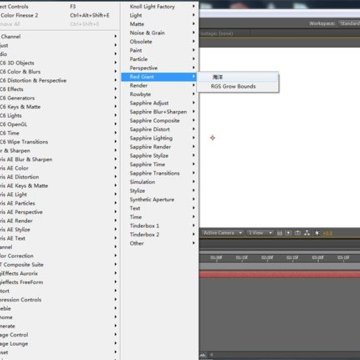Open the Tinderbox 2 submenu
Viewport: 360px width, 360px height.
[160, 234]
